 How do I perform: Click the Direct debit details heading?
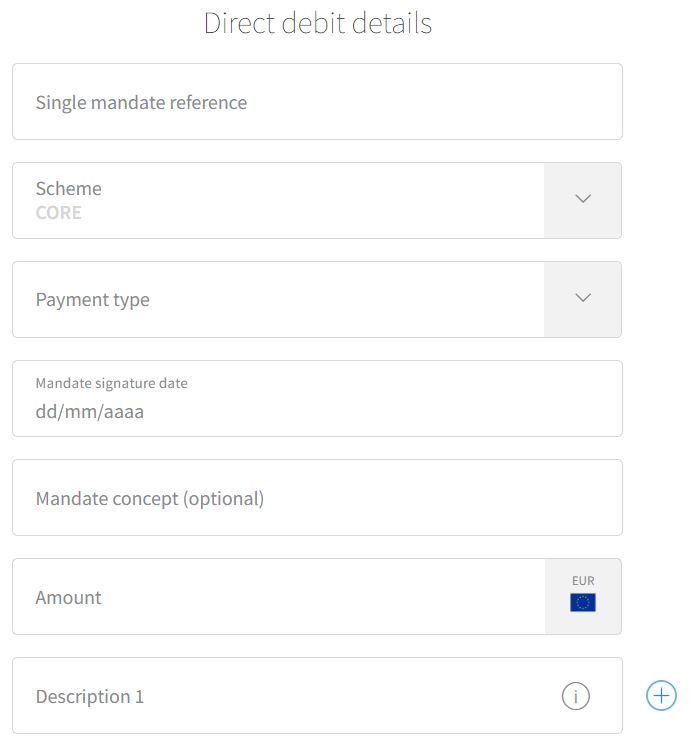(x=318, y=23)
